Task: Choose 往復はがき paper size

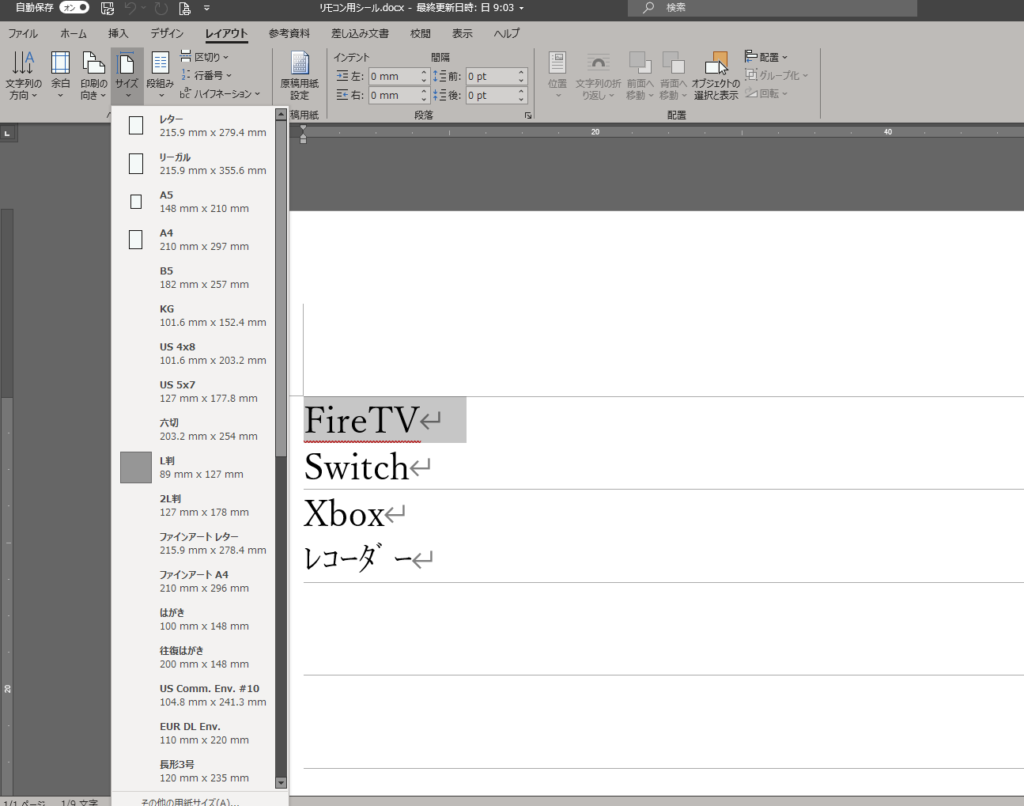Action: point(193,656)
